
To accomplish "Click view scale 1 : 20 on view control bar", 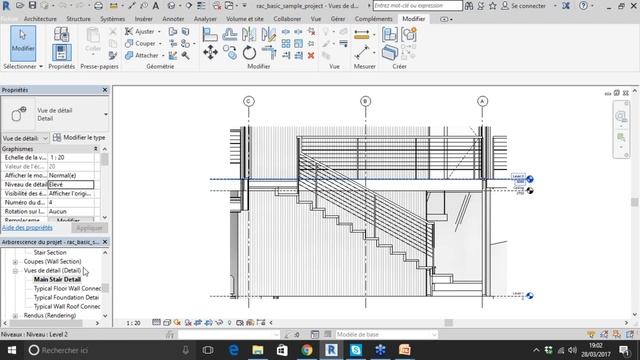I will [133, 323].
